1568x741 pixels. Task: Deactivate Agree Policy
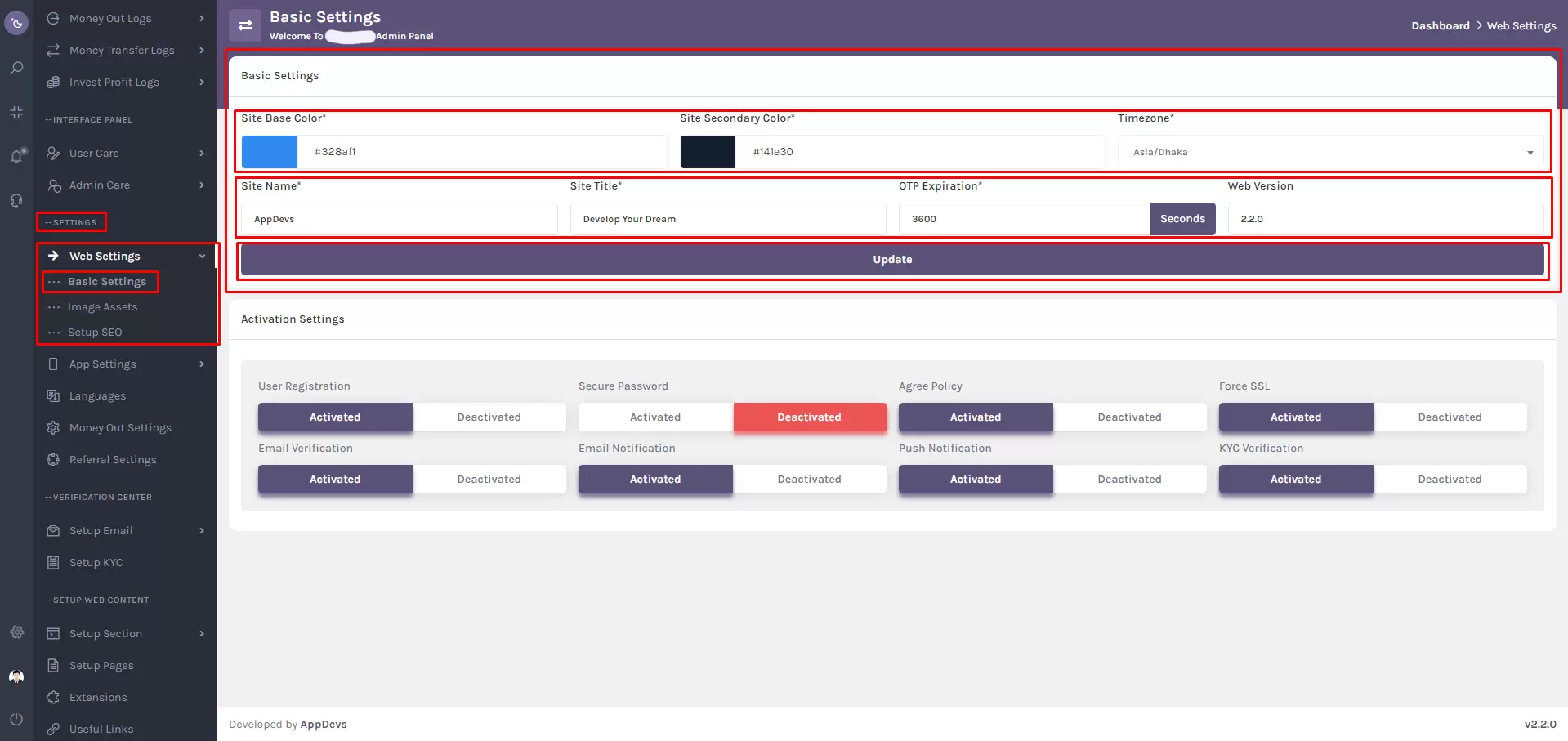coord(1129,417)
